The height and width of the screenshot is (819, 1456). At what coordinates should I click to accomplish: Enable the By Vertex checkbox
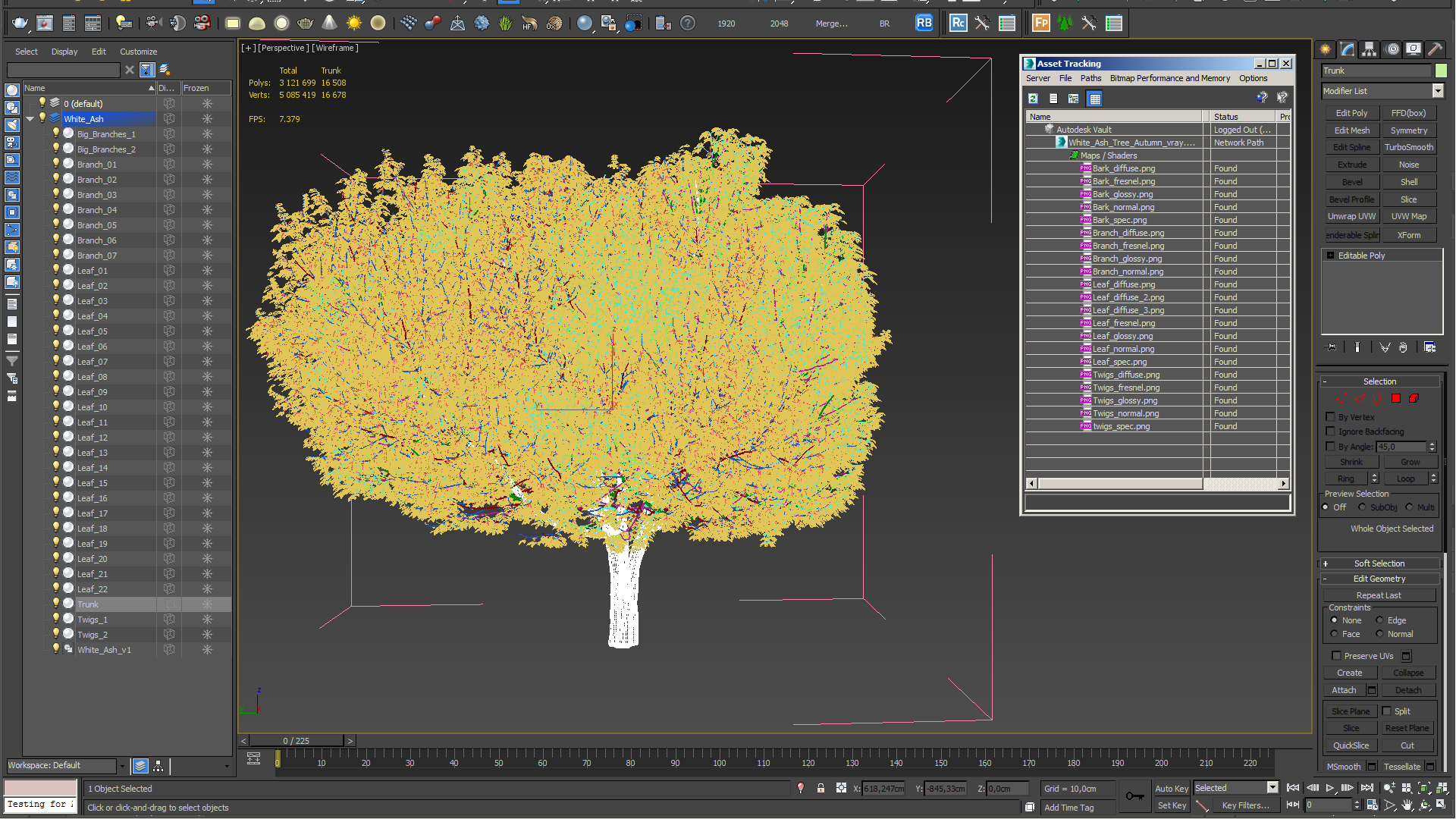[1330, 417]
